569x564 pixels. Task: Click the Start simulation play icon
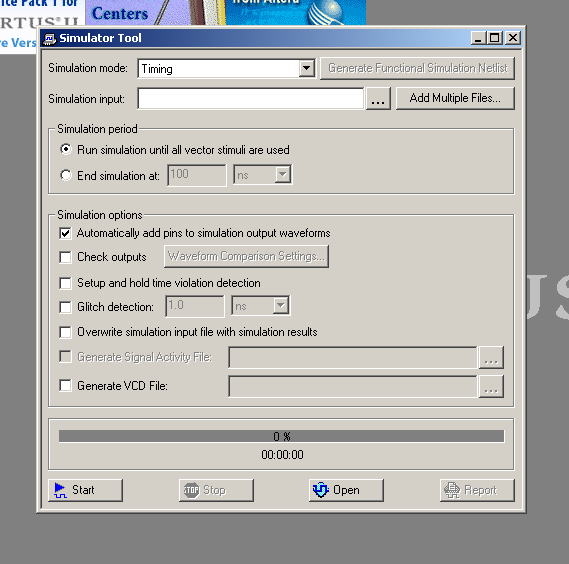tap(60, 490)
